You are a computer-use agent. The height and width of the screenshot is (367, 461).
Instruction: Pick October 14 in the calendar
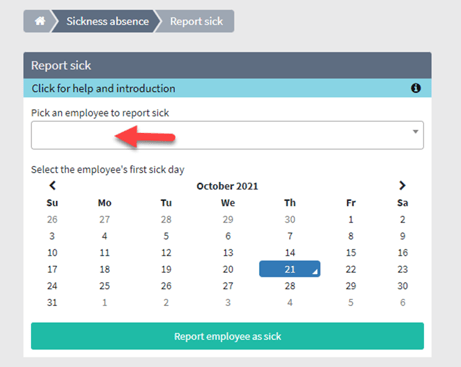[x=290, y=252]
